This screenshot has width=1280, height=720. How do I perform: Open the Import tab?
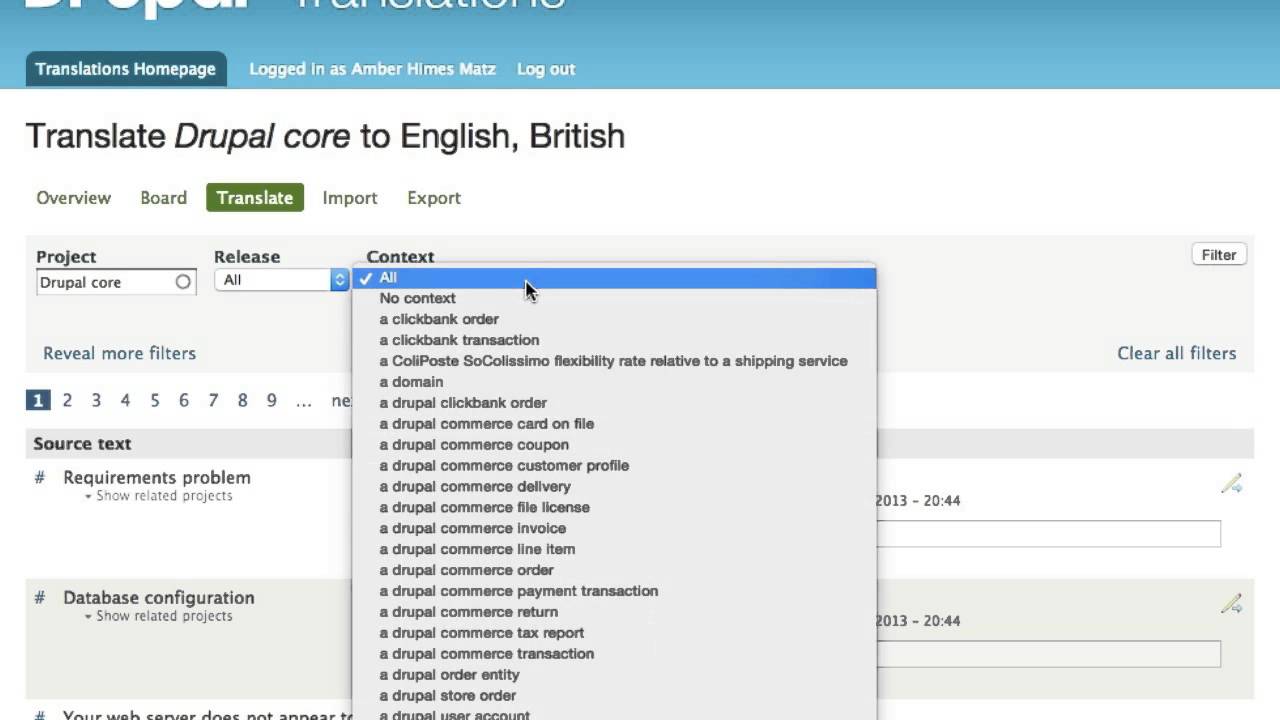point(350,198)
